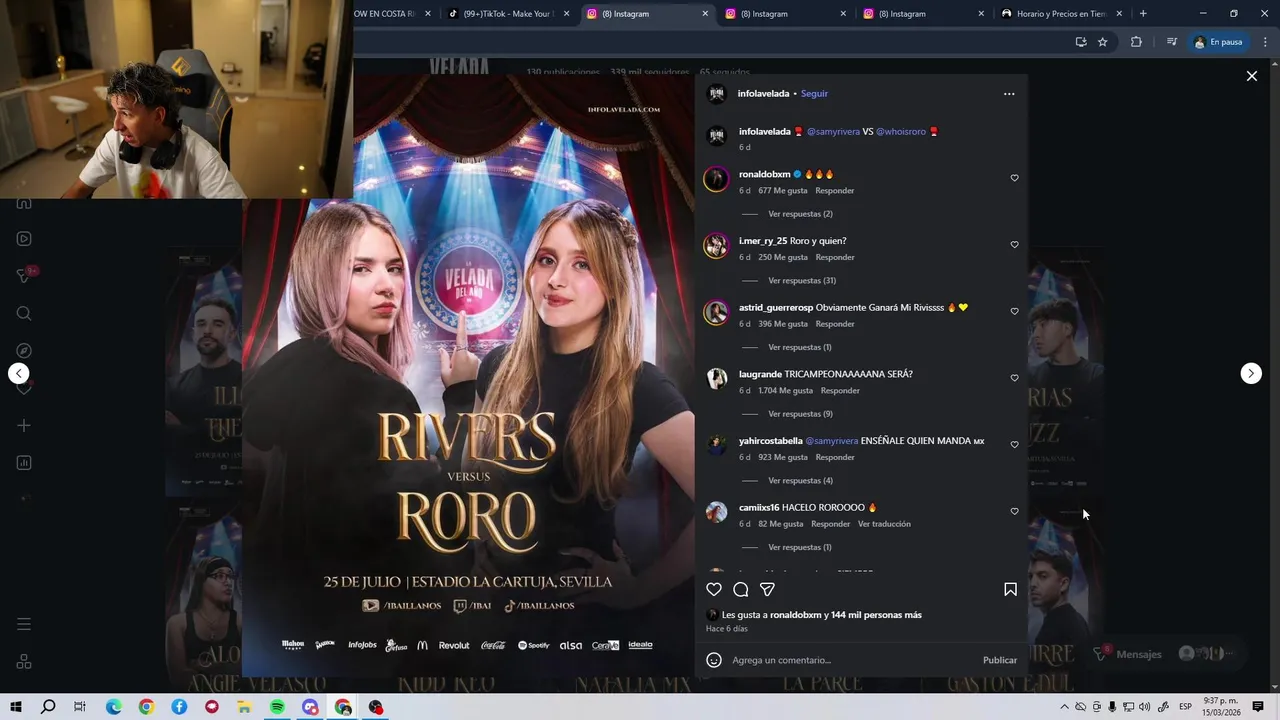Like the post with the heart icon
The image size is (1280, 720).
pos(714,589)
